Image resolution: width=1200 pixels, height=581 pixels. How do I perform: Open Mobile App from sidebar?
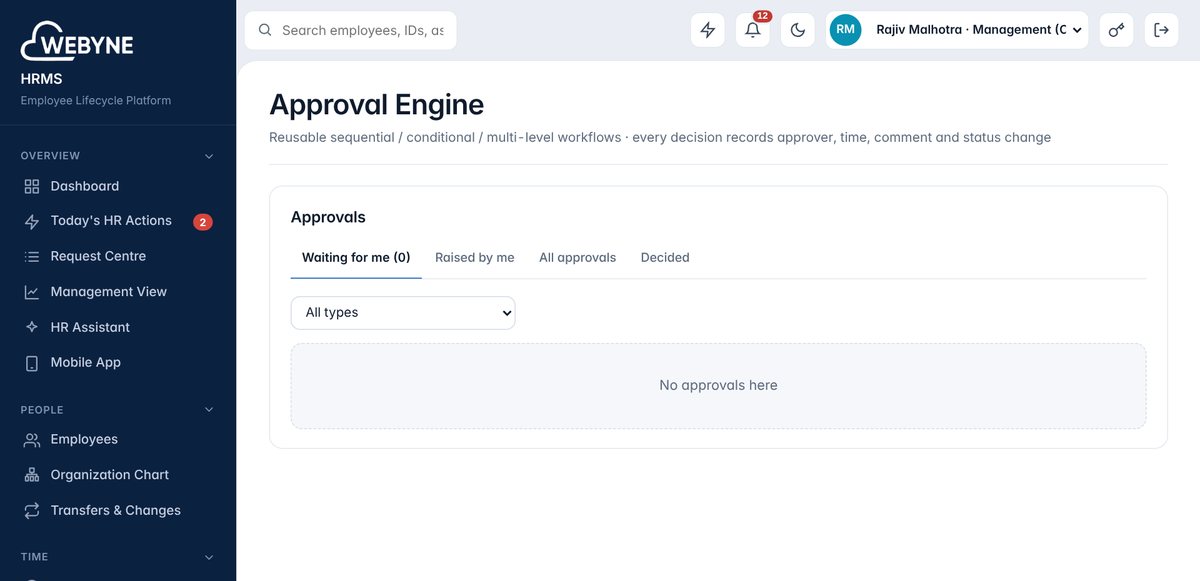86,363
